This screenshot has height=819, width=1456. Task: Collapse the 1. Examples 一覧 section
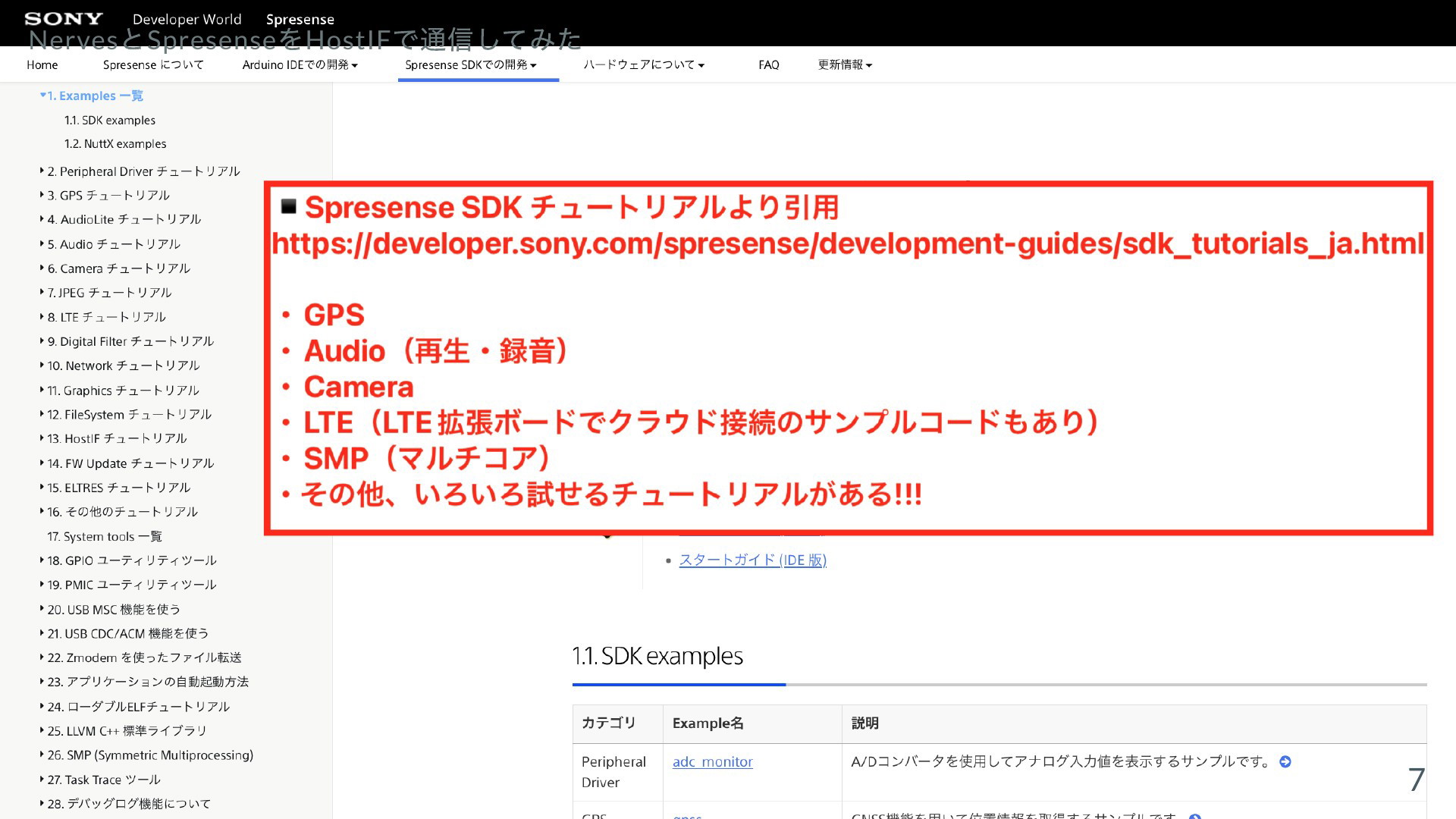click(92, 96)
